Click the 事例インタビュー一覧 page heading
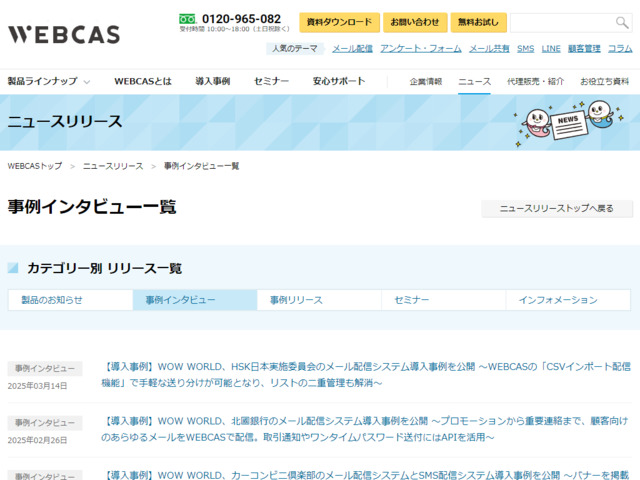Image resolution: width=640 pixels, height=480 pixels. [92, 207]
